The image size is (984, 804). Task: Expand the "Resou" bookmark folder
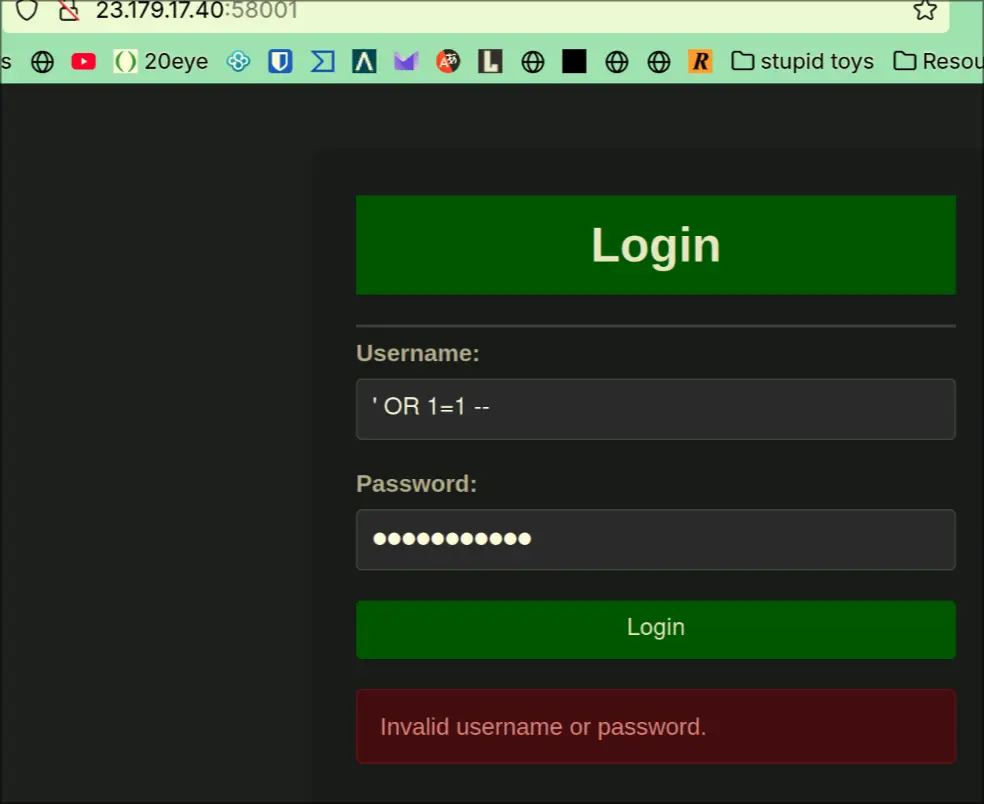937,62
